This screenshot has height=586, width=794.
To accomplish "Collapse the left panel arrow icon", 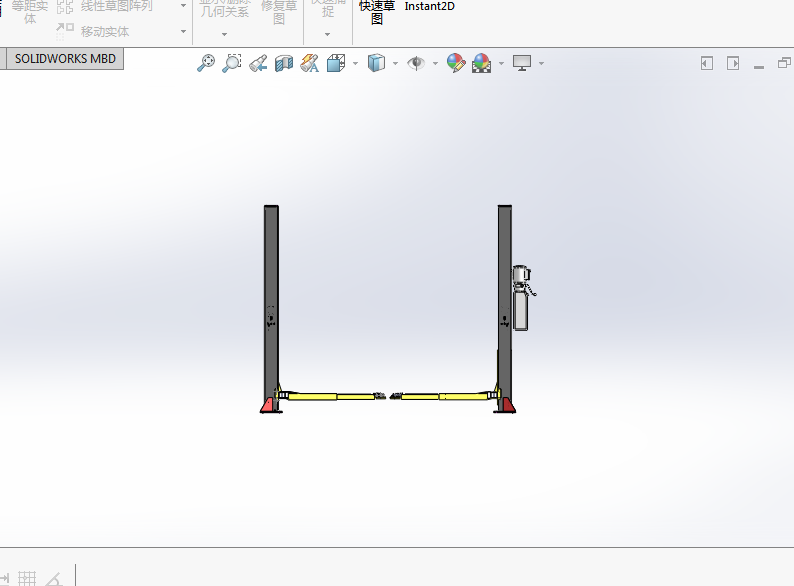I will point(707,63).
